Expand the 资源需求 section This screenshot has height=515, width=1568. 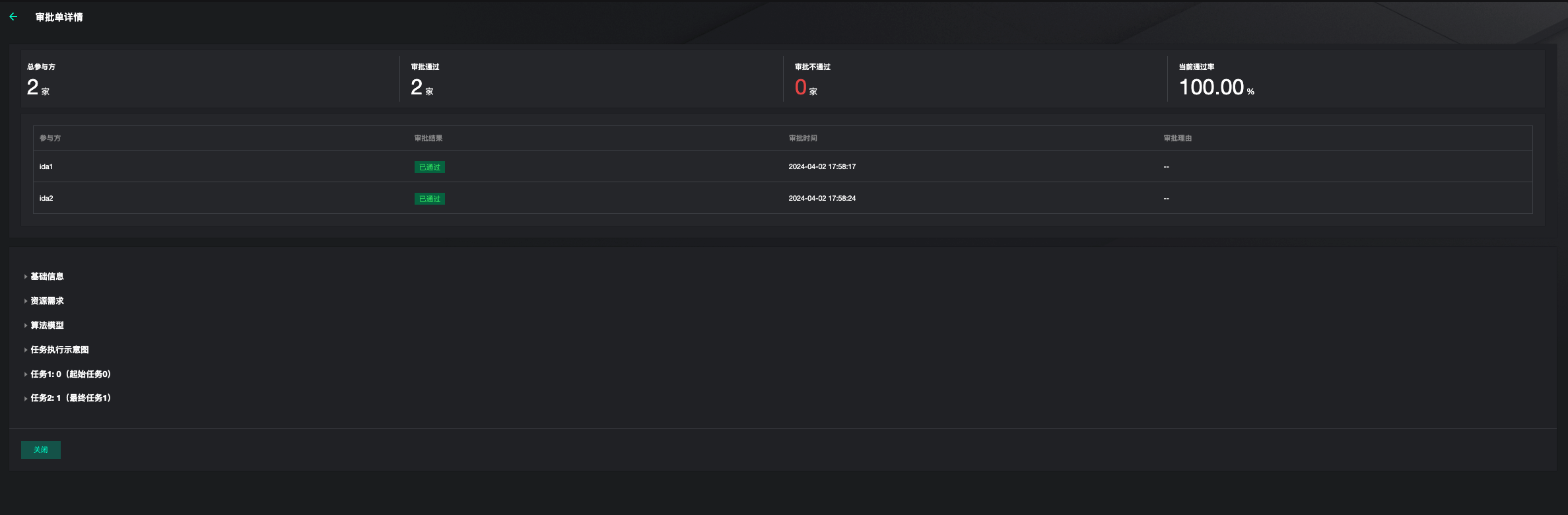tap(46, 301)
